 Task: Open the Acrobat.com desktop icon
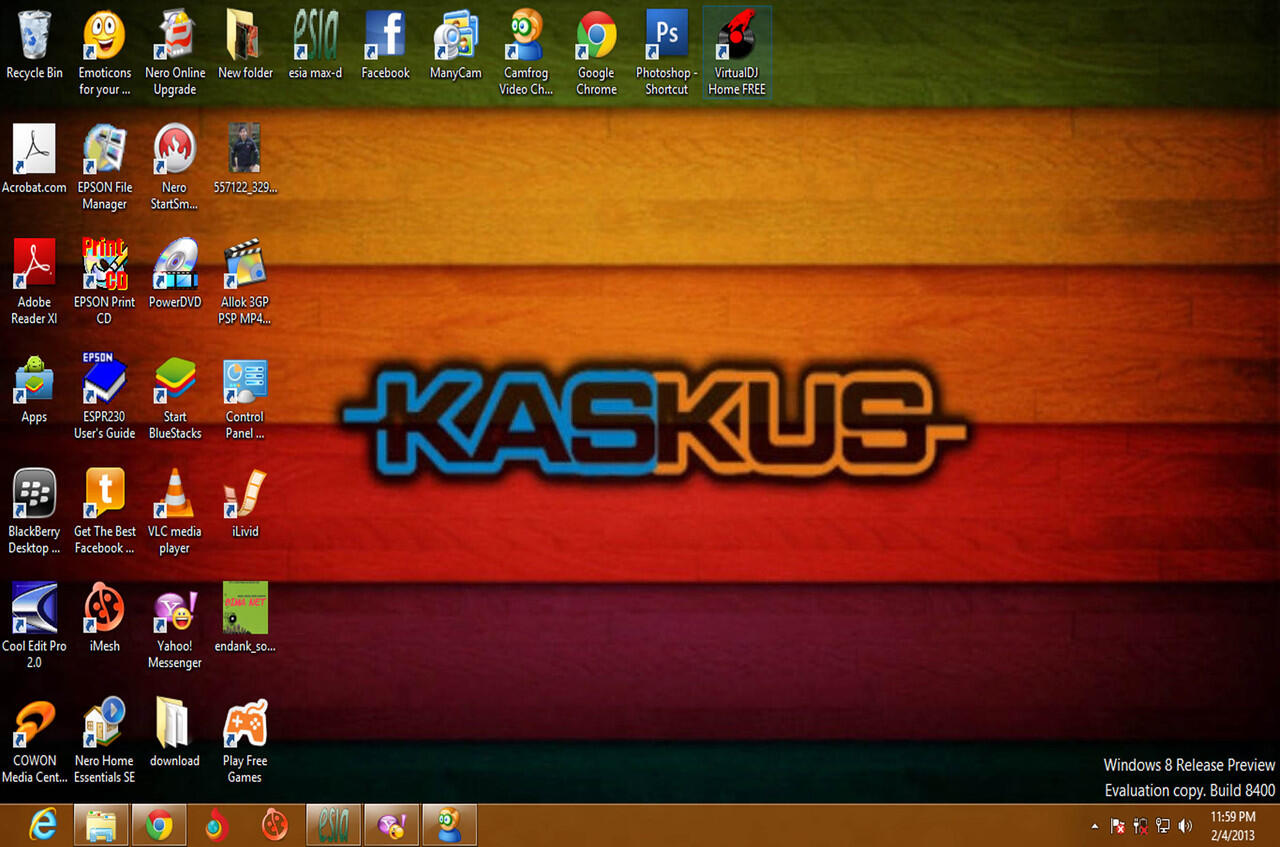click(x=34, y=160)
